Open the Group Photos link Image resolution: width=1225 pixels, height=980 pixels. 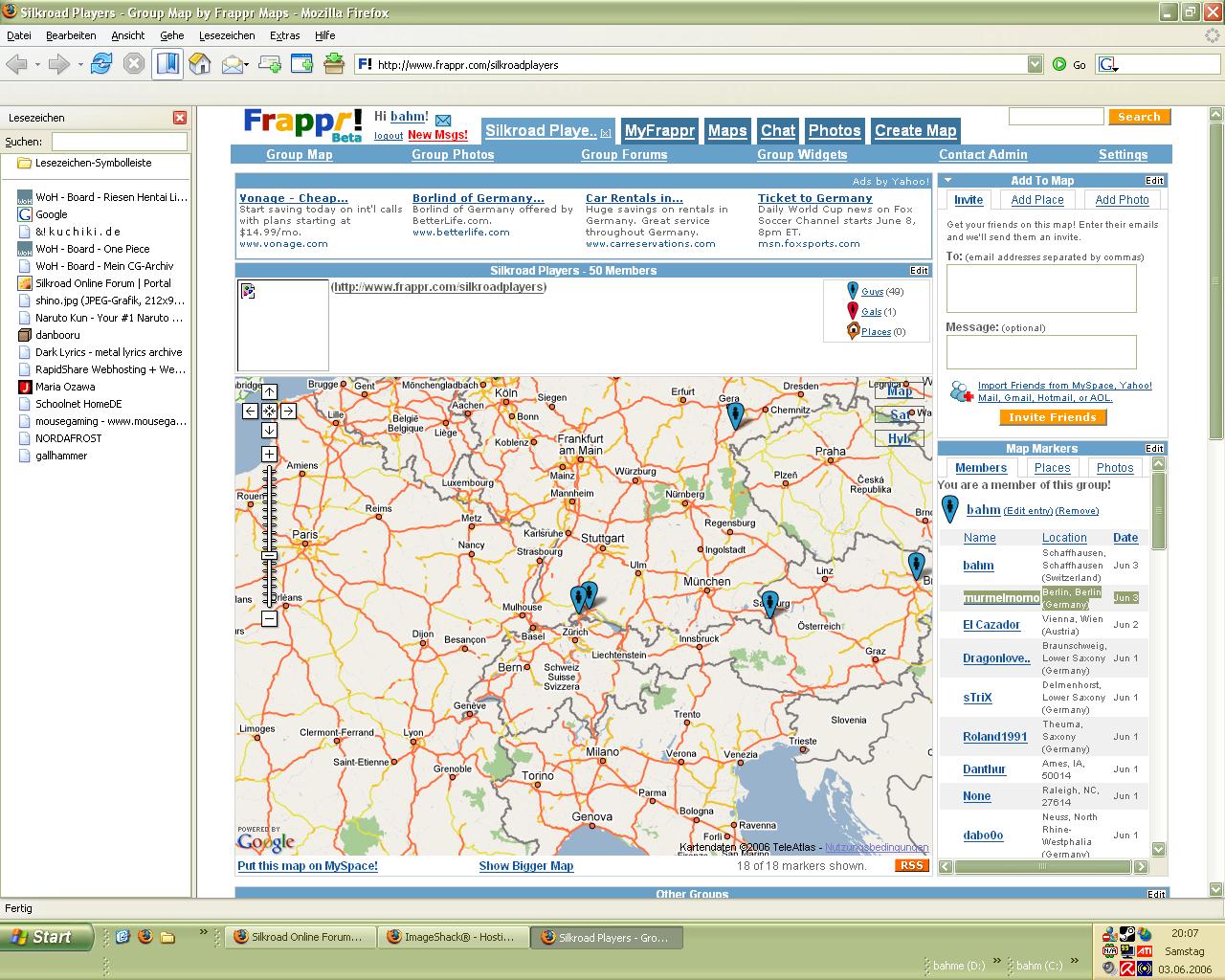pos(453,154)
